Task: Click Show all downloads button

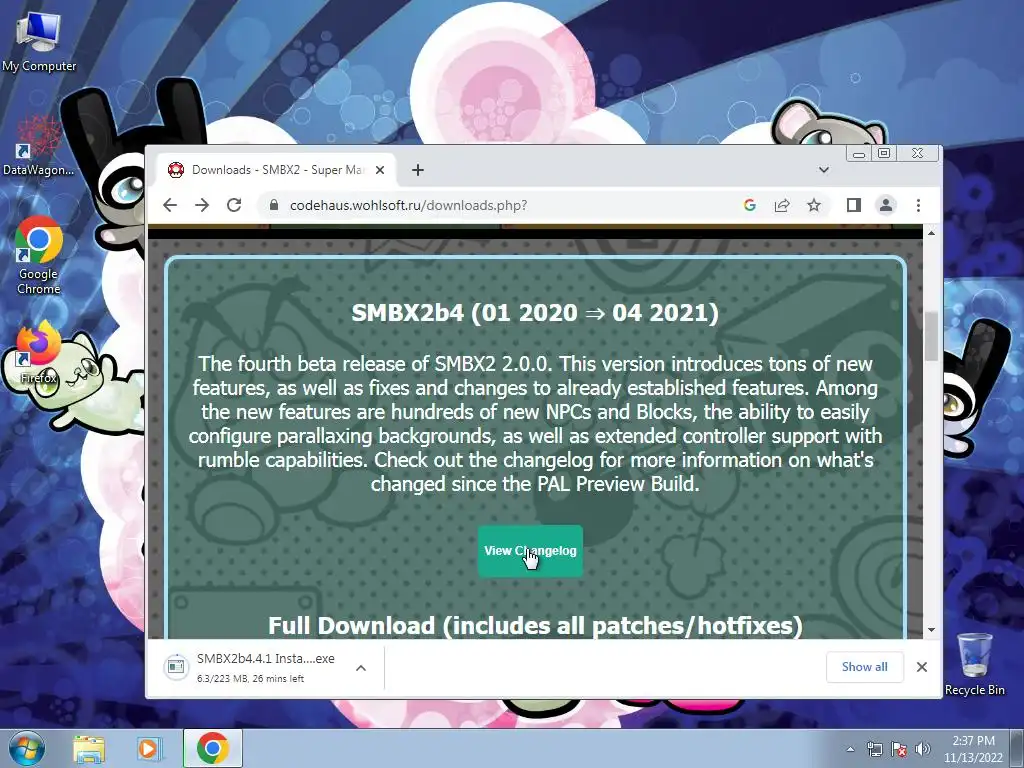Action: pyautogui.click(x=864, y=667)
